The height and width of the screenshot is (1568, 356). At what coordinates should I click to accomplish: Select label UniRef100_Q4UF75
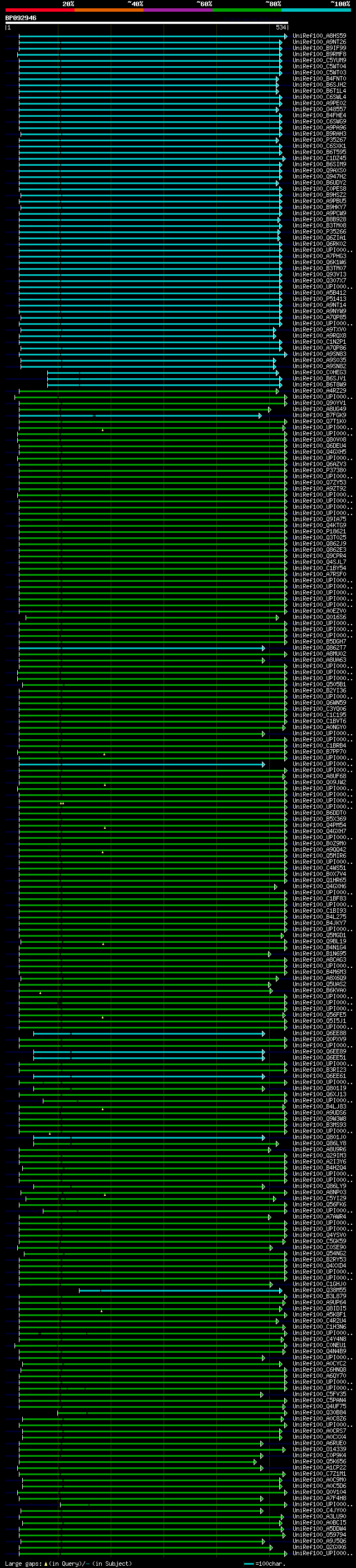coord(319,1407)
